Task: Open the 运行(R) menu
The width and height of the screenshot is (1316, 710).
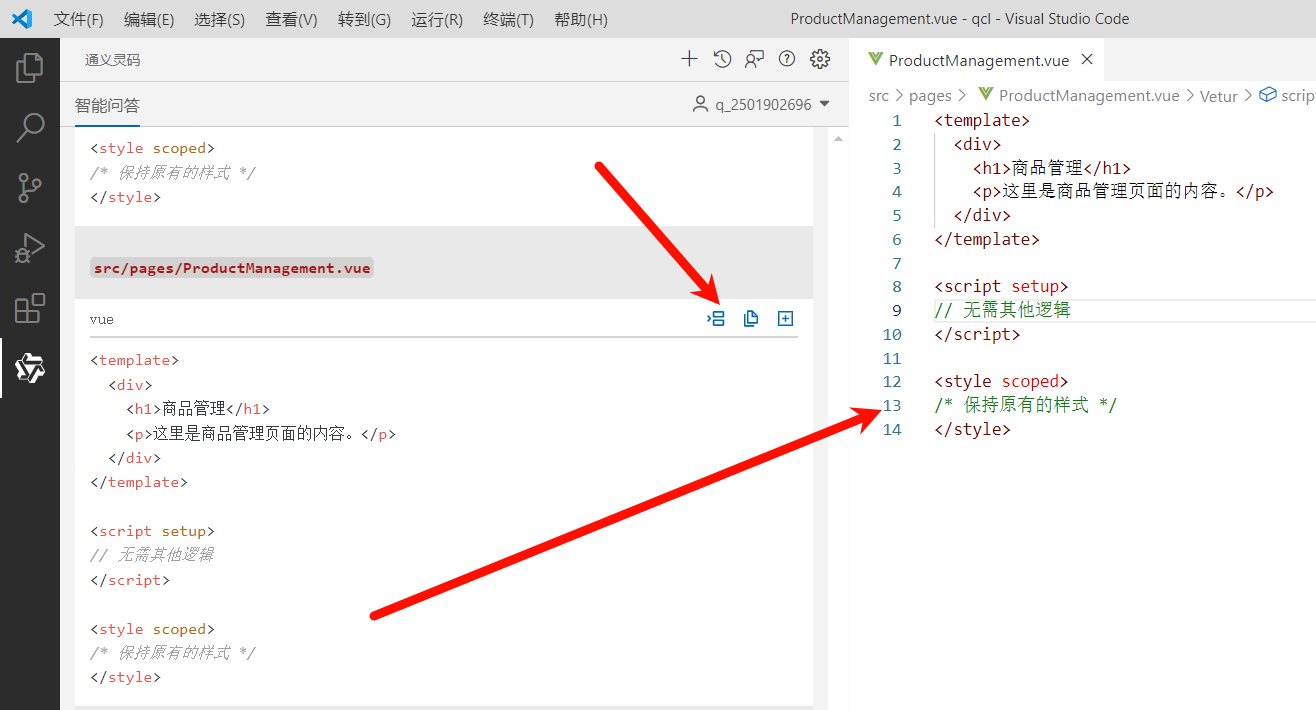Action: point(437,20)
